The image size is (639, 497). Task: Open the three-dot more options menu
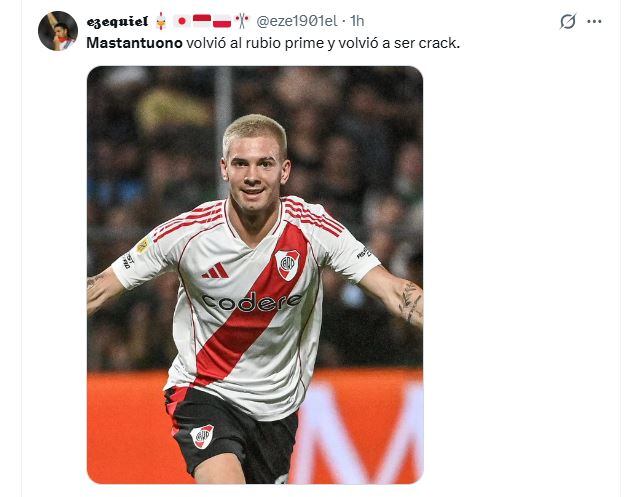[594, 22]
